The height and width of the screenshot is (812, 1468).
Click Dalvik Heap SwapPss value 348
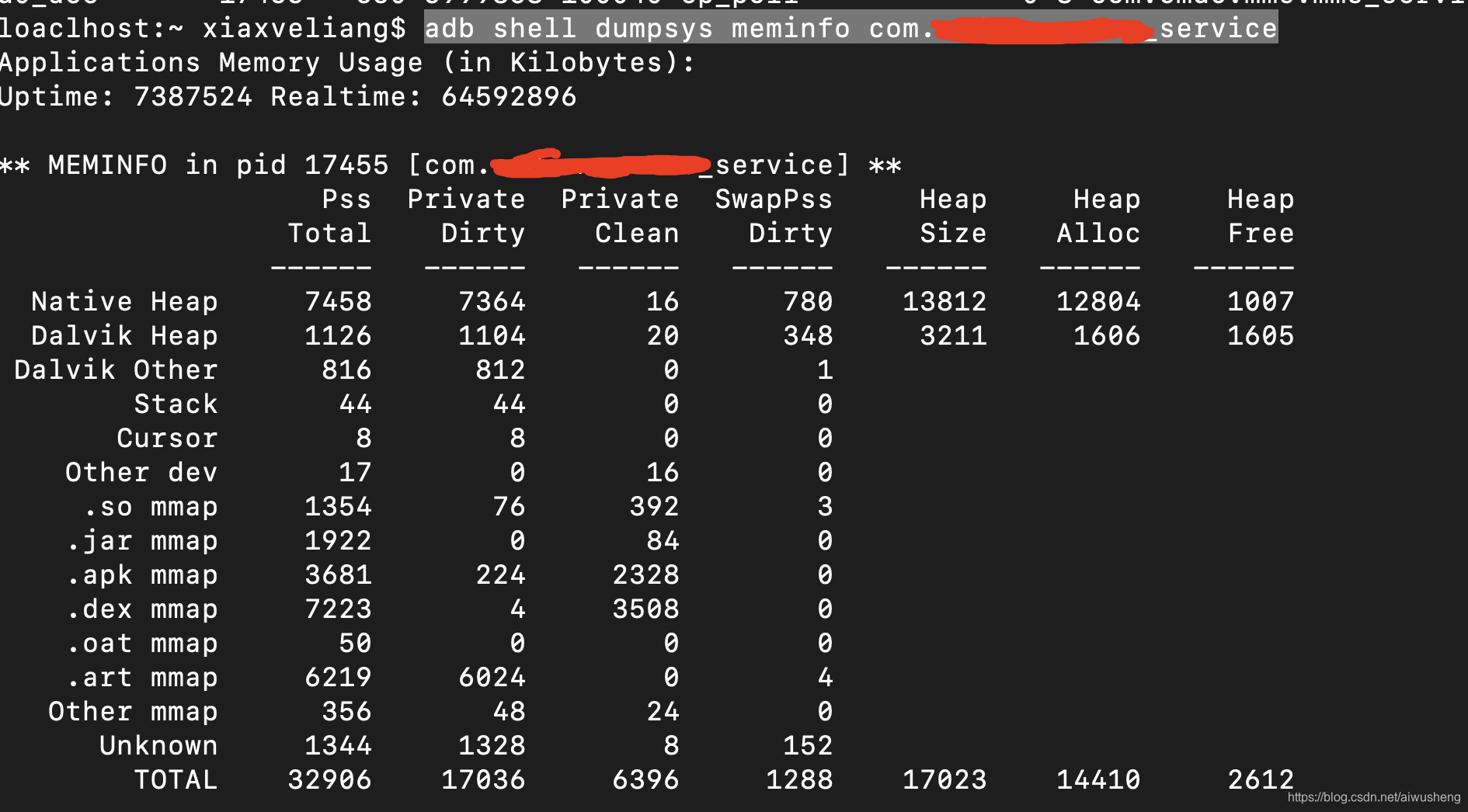808,336
